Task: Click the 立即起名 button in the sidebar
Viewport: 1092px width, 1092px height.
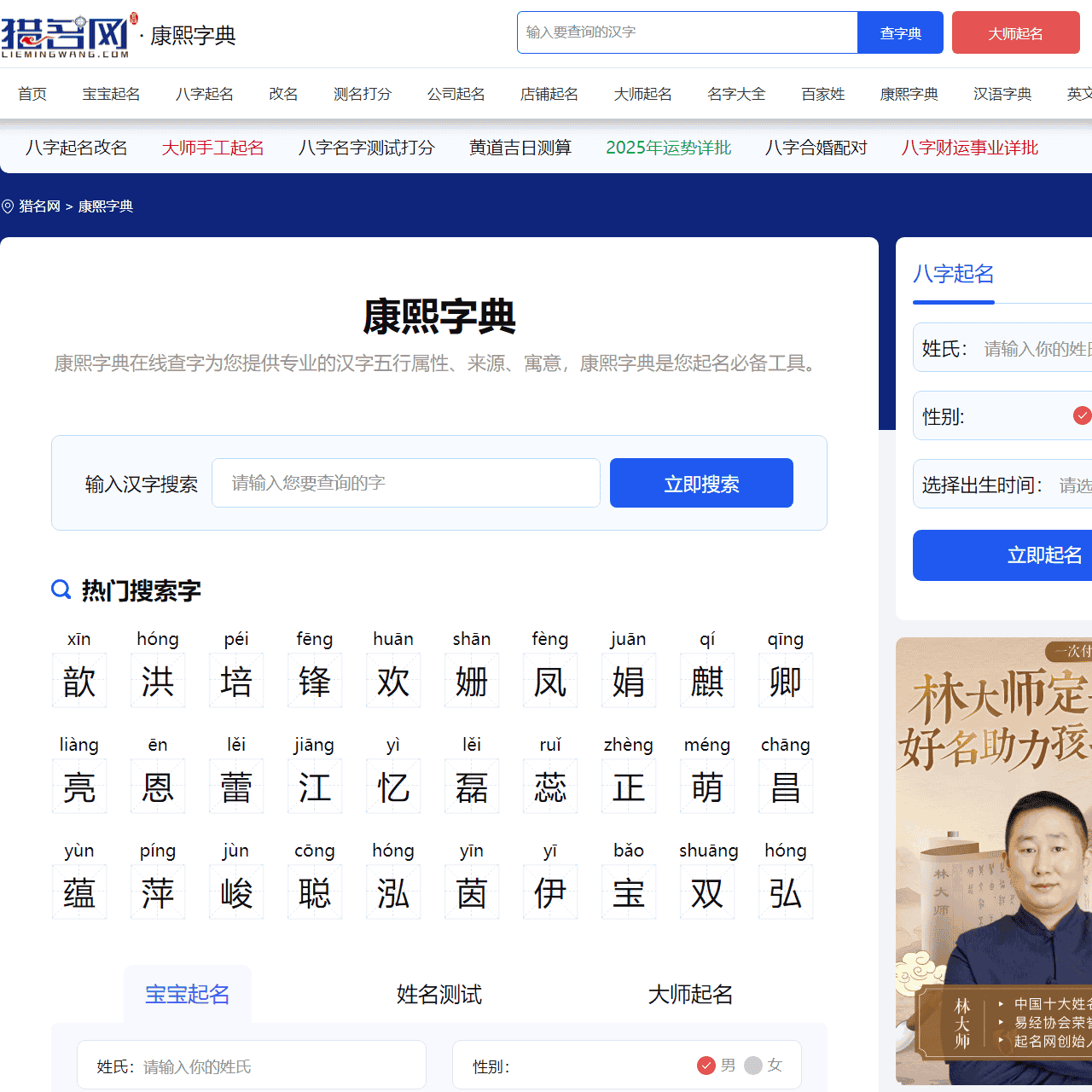Action: click(x=1044, y=555)
